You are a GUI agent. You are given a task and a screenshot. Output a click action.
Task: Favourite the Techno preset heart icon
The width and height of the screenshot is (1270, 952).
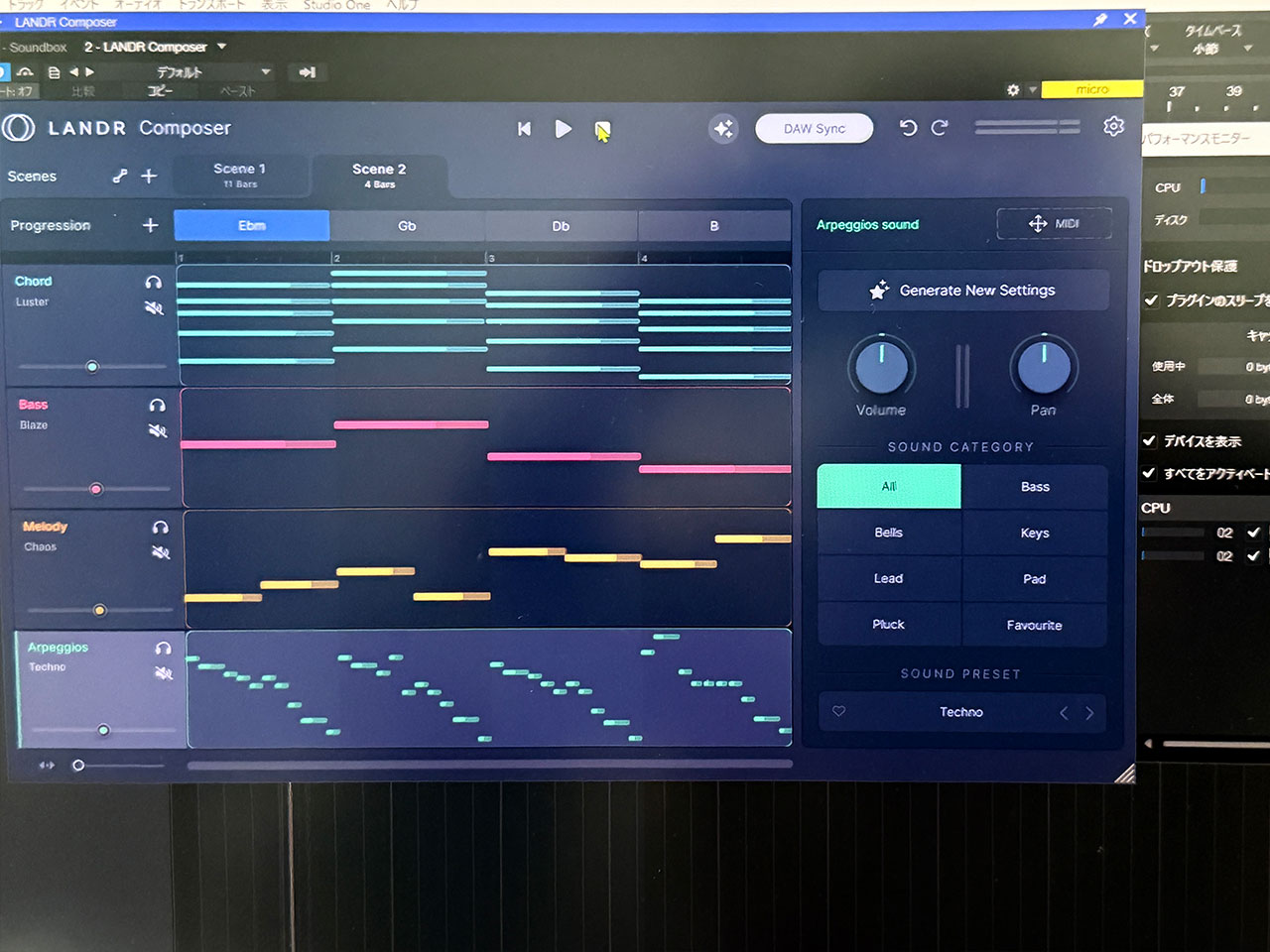(x=838, y=712)
